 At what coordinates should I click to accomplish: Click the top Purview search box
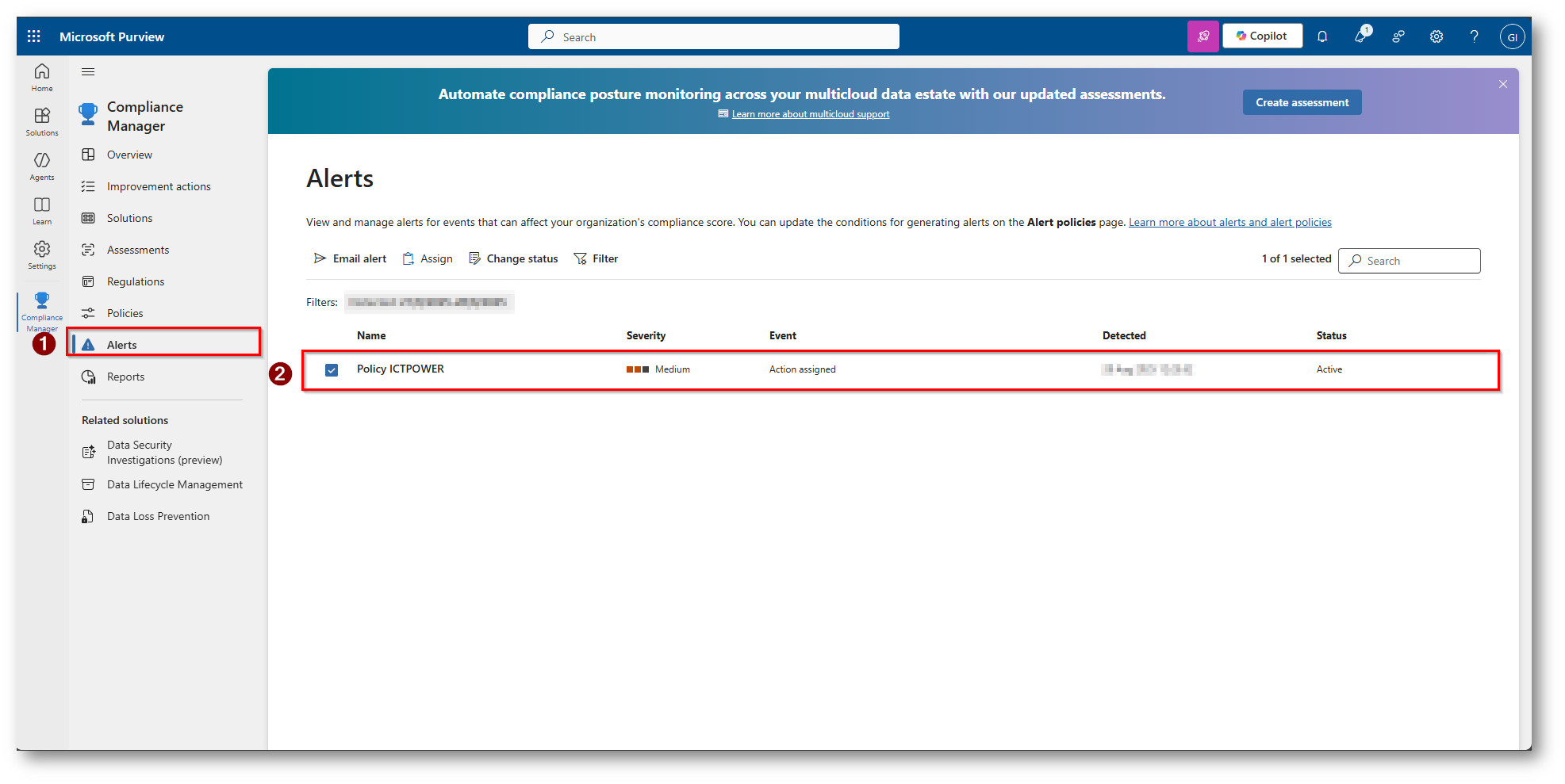coord(714,36)
